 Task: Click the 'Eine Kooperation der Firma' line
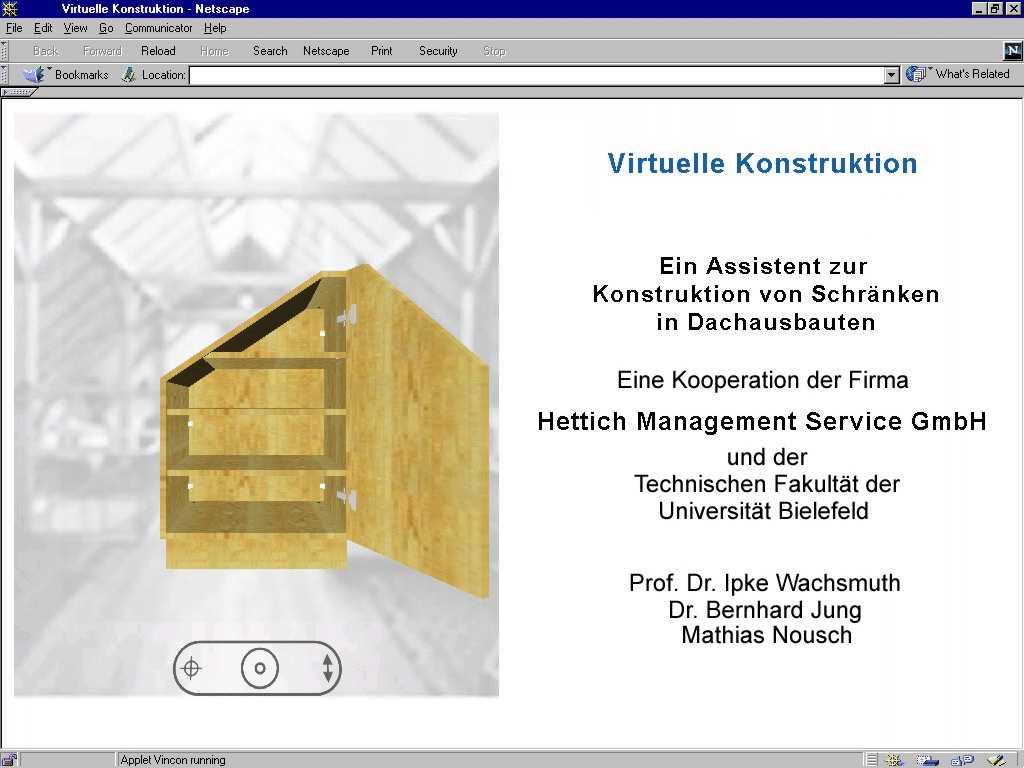click(x=763, y=379)
